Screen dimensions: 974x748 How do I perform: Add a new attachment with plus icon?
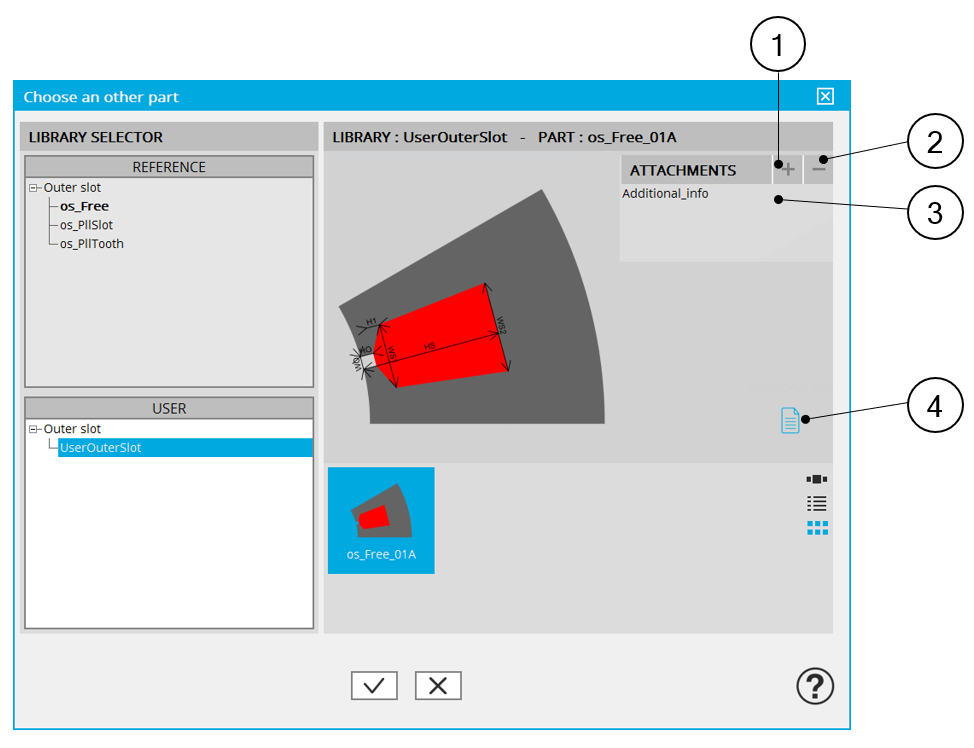click(787, 170)
